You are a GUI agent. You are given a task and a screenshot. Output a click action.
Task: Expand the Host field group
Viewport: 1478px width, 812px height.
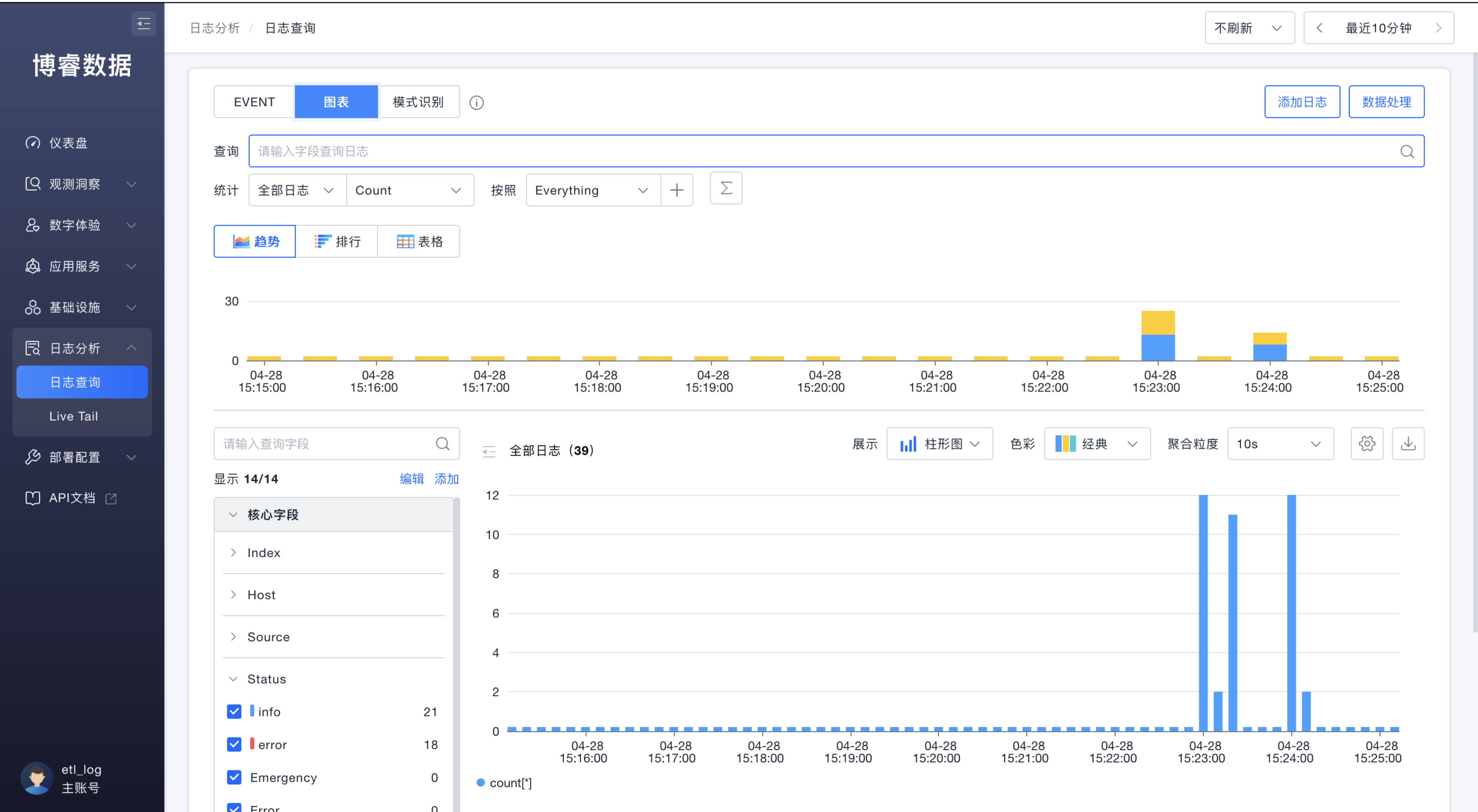pos(262,595)
